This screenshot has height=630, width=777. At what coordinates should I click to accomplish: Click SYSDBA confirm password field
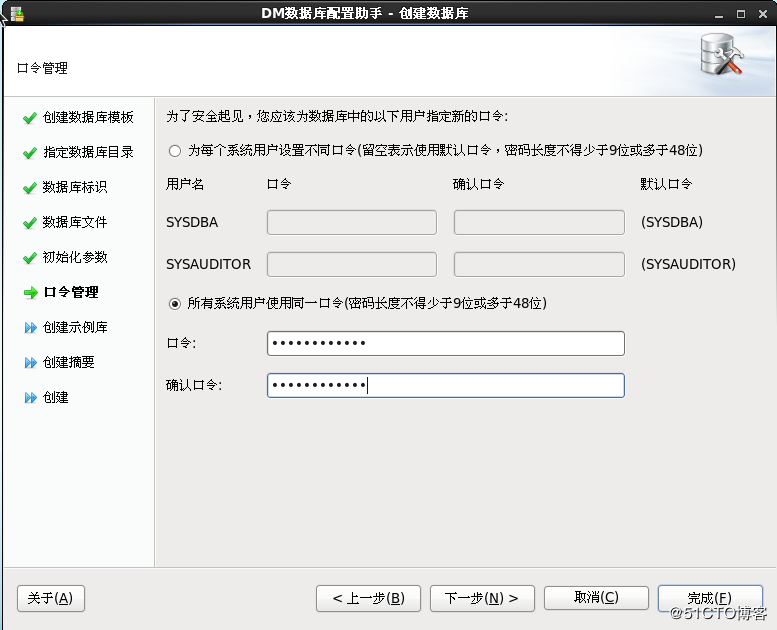tap(539, 222)
